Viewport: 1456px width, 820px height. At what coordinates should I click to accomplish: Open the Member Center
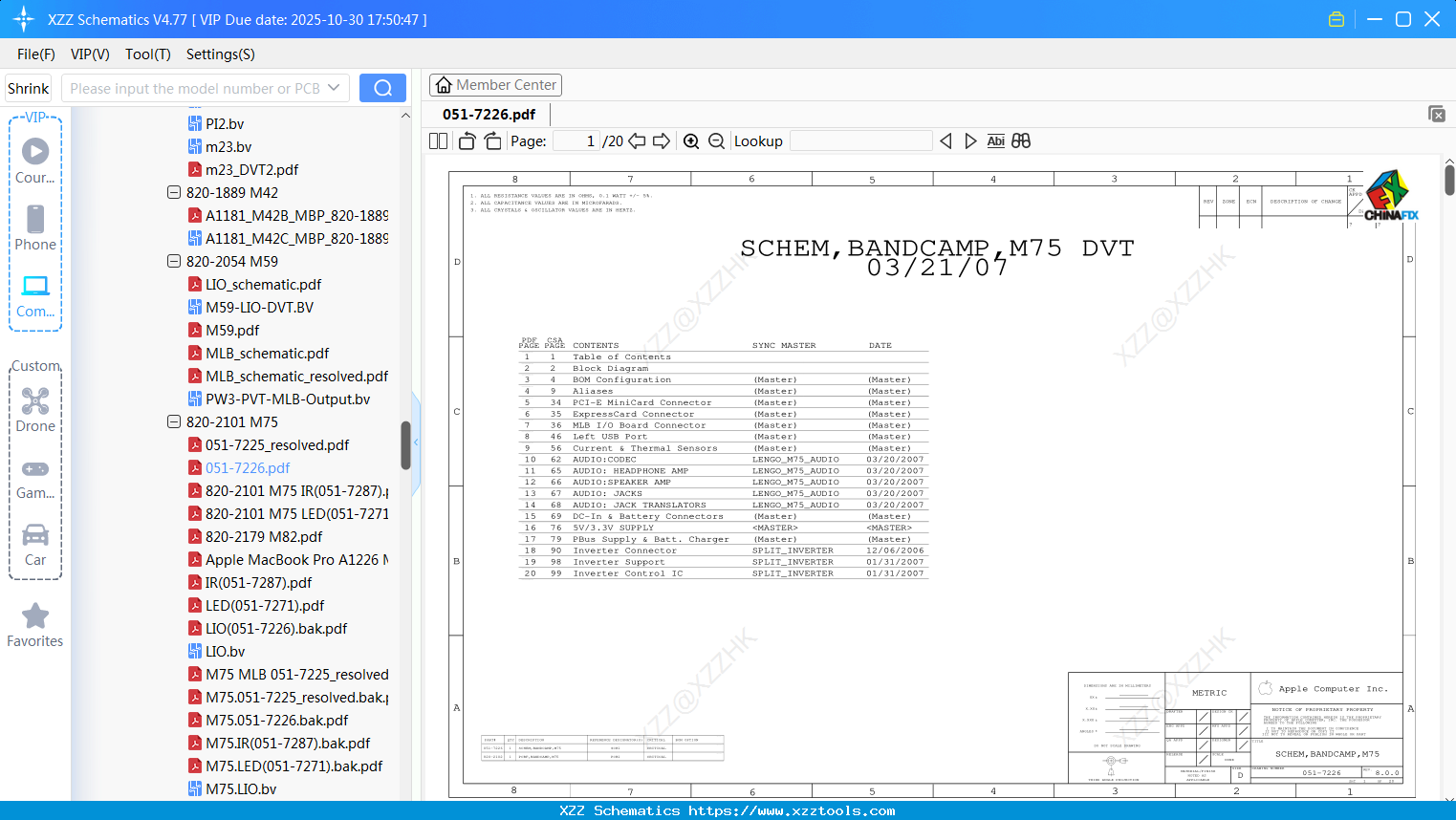[x=495, y=85]
